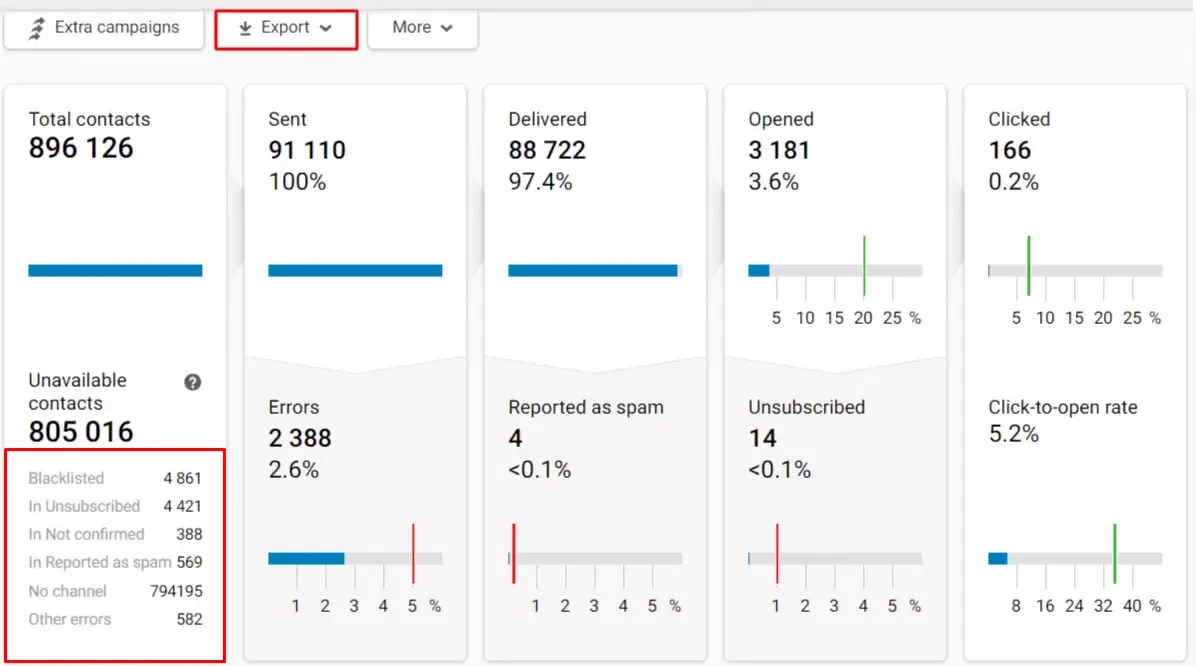Select the No channel contacts row
1196x666 pixels.
coord(115,591)
